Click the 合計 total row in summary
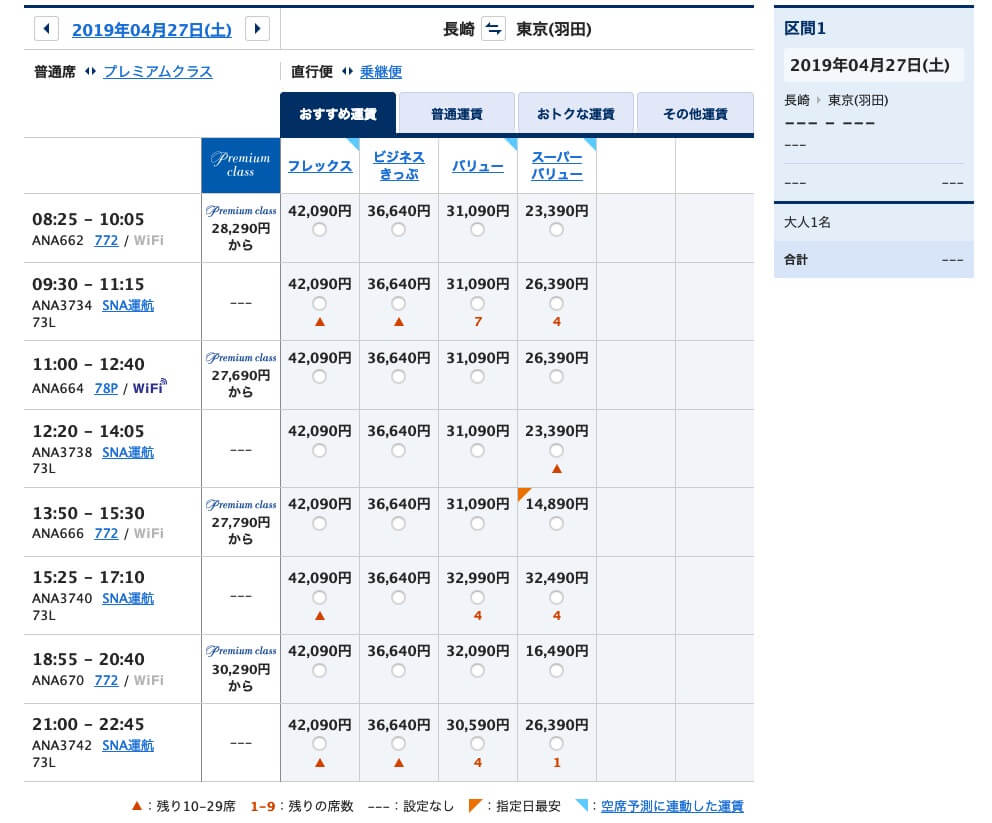Viewport: 992px width, 823px height. click(x=873, y=259)
